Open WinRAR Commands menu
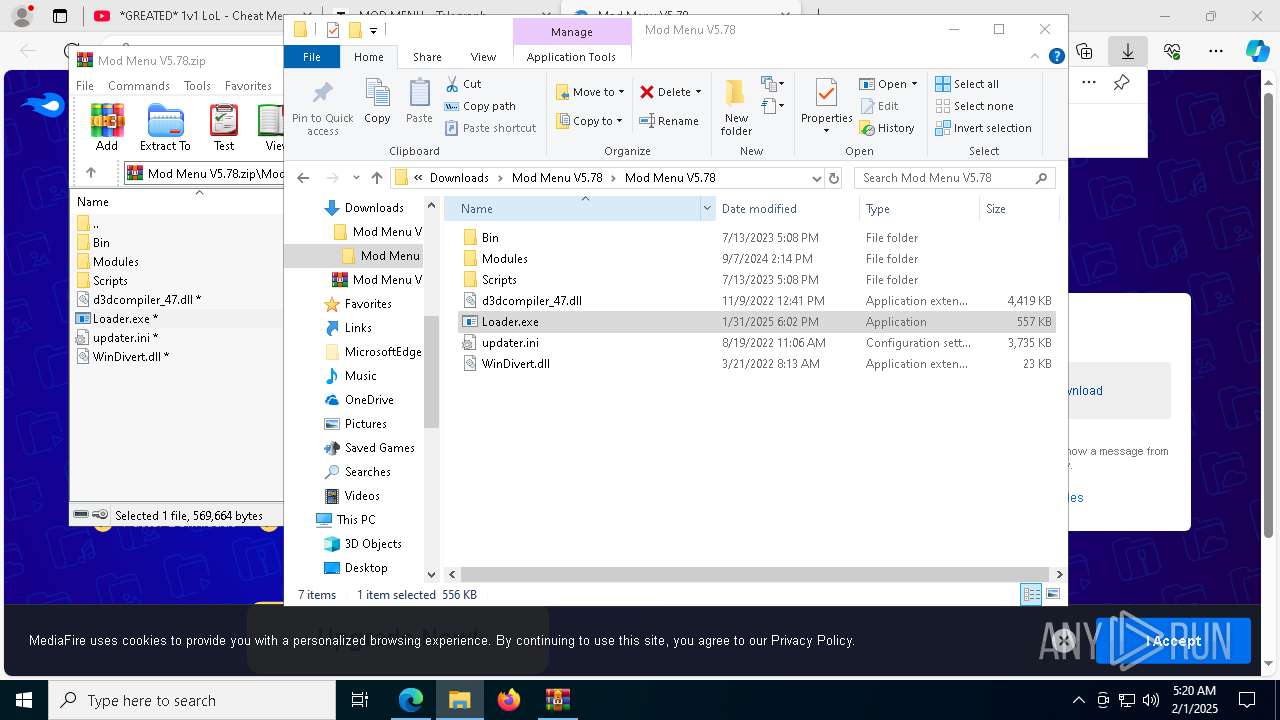This screenshot has width=1280, height=720. click(139, 86)
